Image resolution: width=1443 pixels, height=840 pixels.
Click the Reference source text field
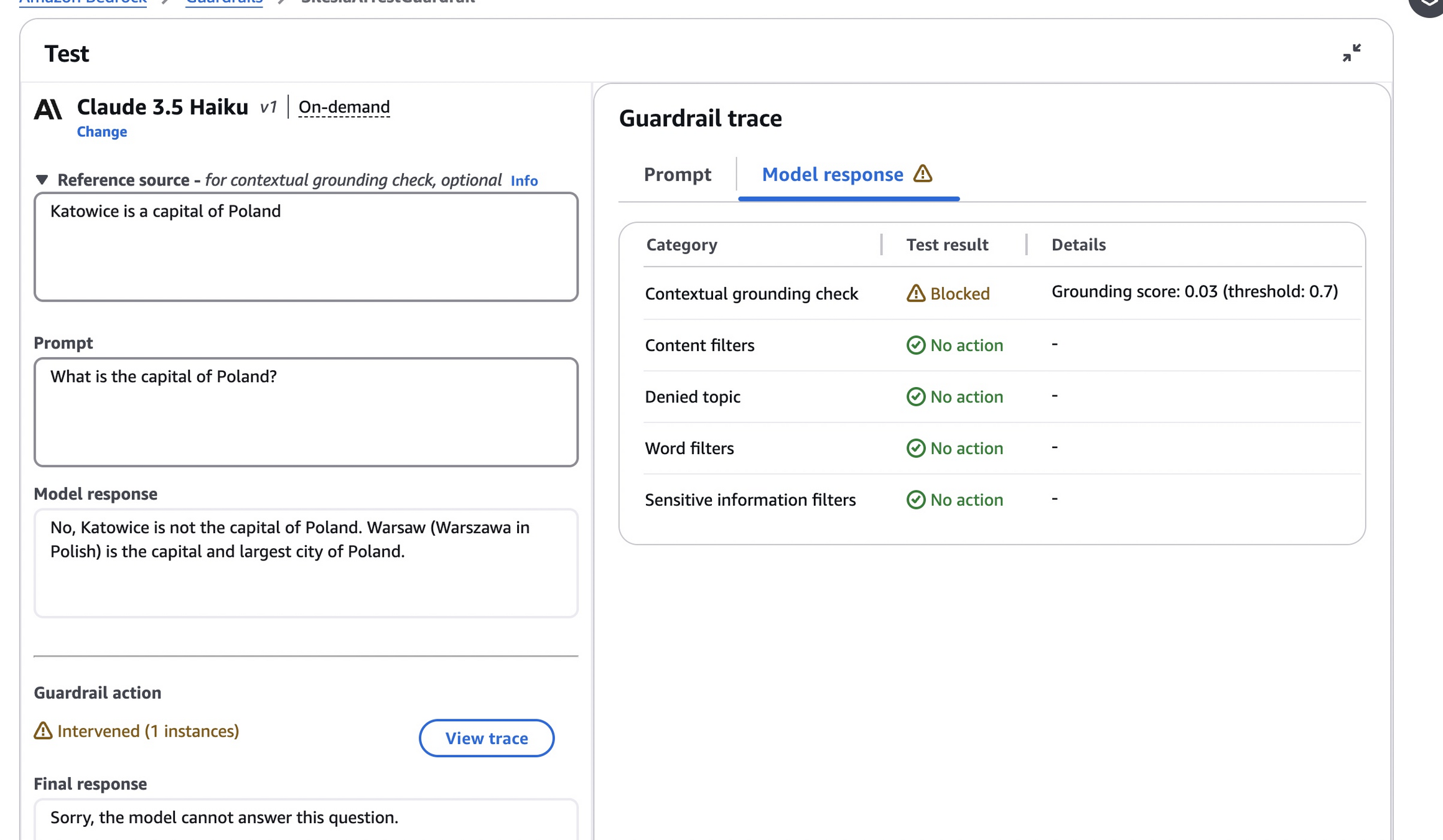point(306,247)
